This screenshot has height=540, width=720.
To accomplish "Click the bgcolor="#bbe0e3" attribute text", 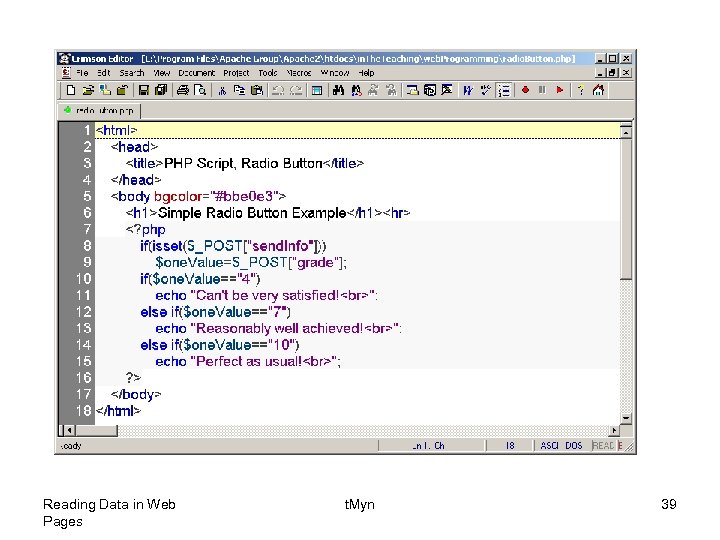I will [216, 197].
